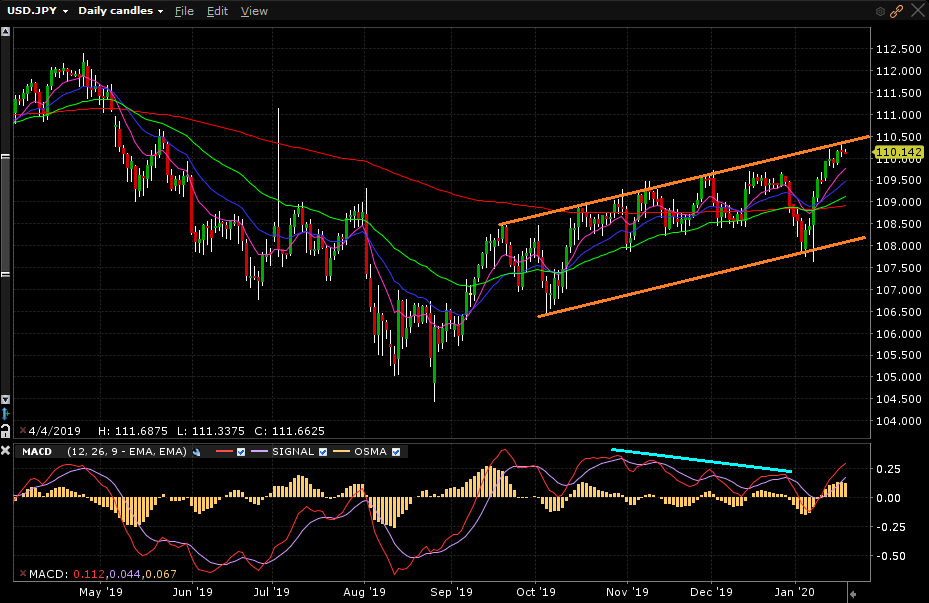
Task: Open the USD.JPY symbol dropdown
Action: 37,11
